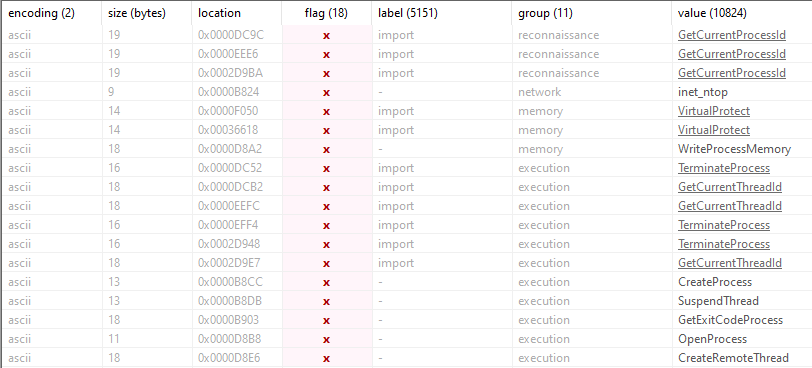Click location 0x0000B8CC
Image resolution: width=812 pixels, height=368 pixels.
(229, 282)
